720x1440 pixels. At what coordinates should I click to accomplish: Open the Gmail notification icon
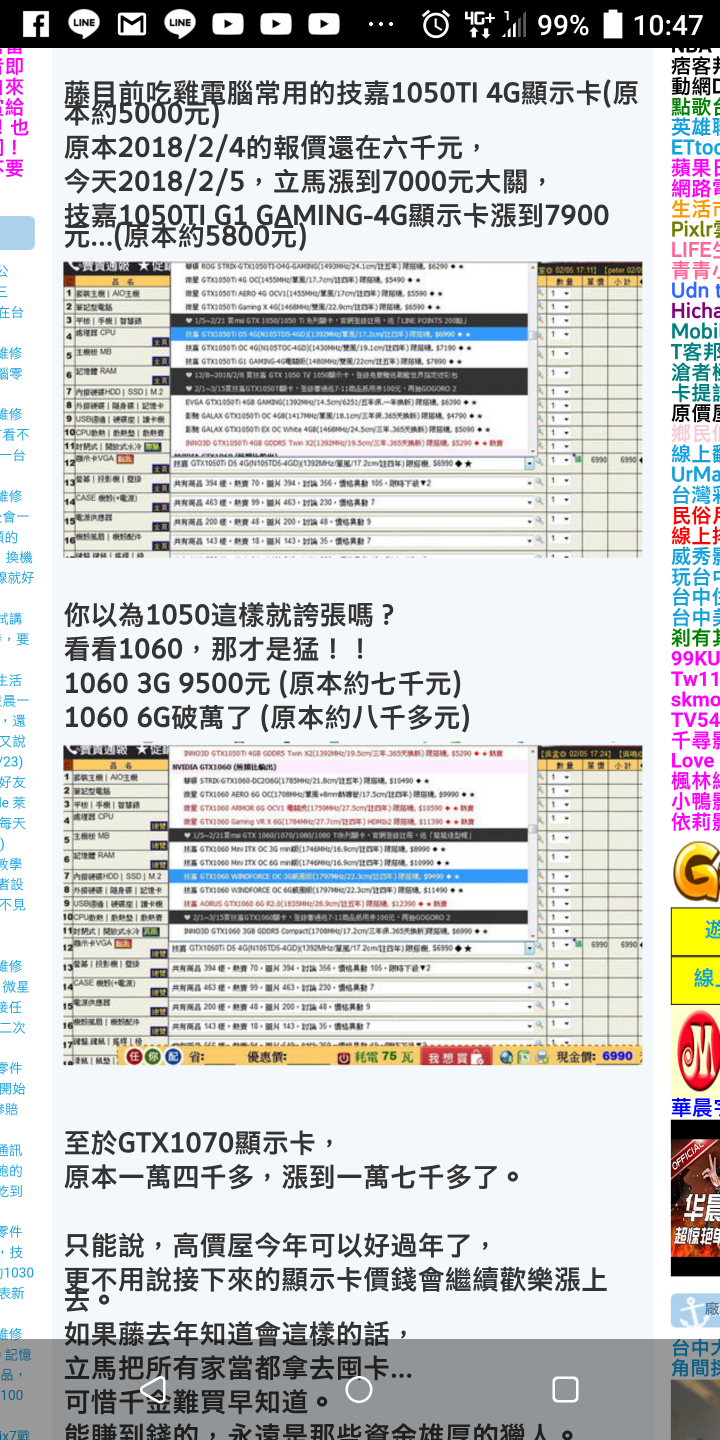tap(132, 23)
